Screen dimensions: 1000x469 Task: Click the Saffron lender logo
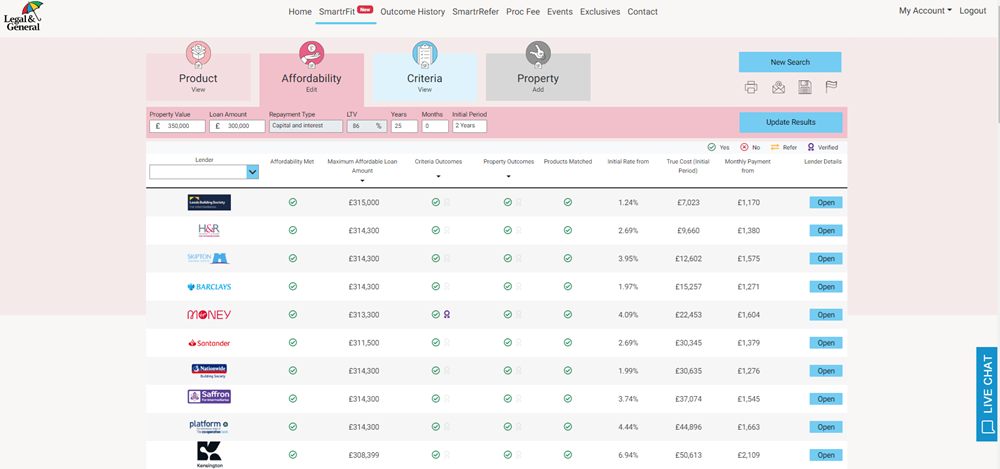click(x=209, y=397)
